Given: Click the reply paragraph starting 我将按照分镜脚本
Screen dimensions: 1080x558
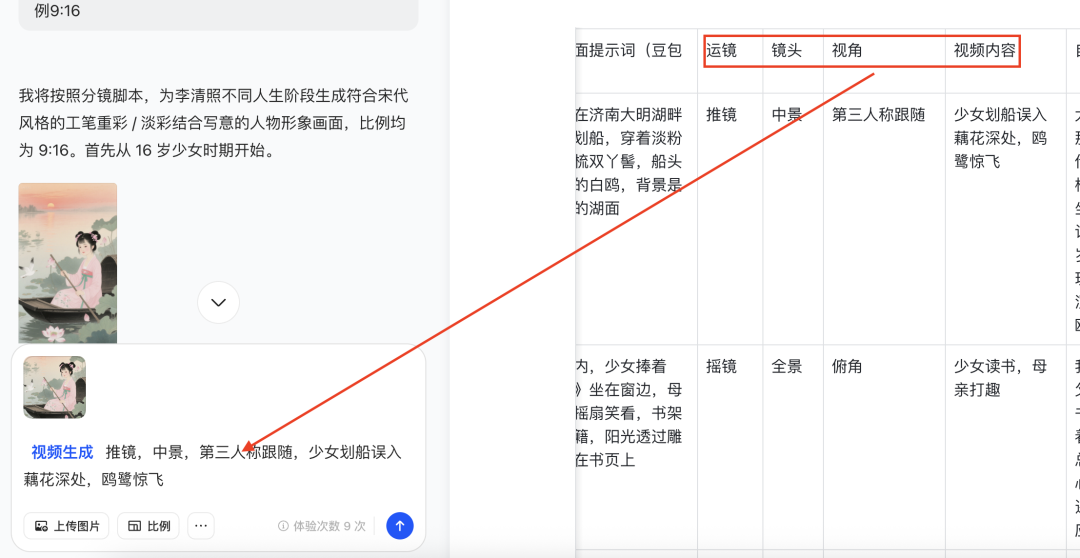Looking at the screenshot, I should (x=213, y=123).
